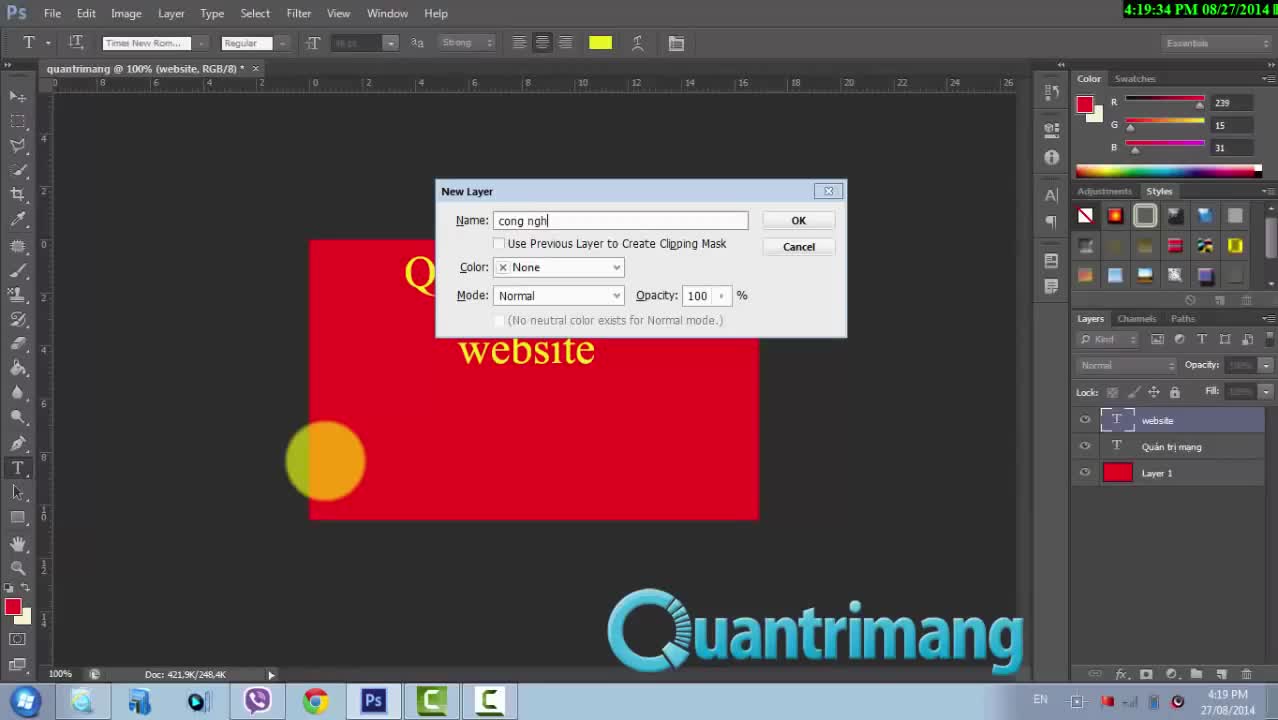Image resolution: width=1278 pixels, height=720 pixels.
Task: Click the Lock all icon in Layers
Action: [1175, 392]
